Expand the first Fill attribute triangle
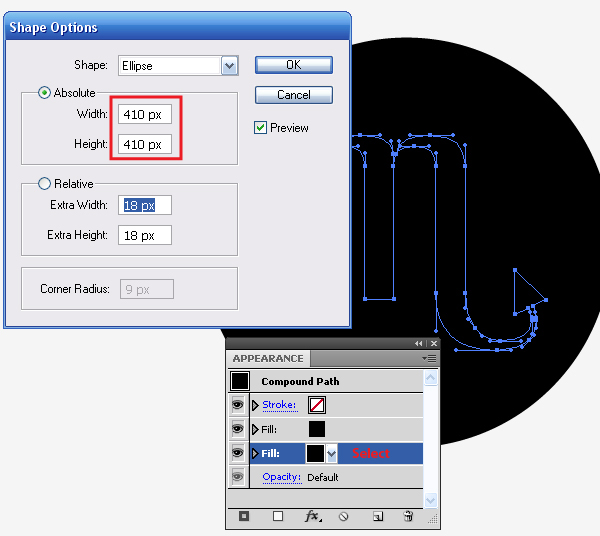The height and width of the screenshot is (536, 600). pyautogui.click(x=255, y=429)
